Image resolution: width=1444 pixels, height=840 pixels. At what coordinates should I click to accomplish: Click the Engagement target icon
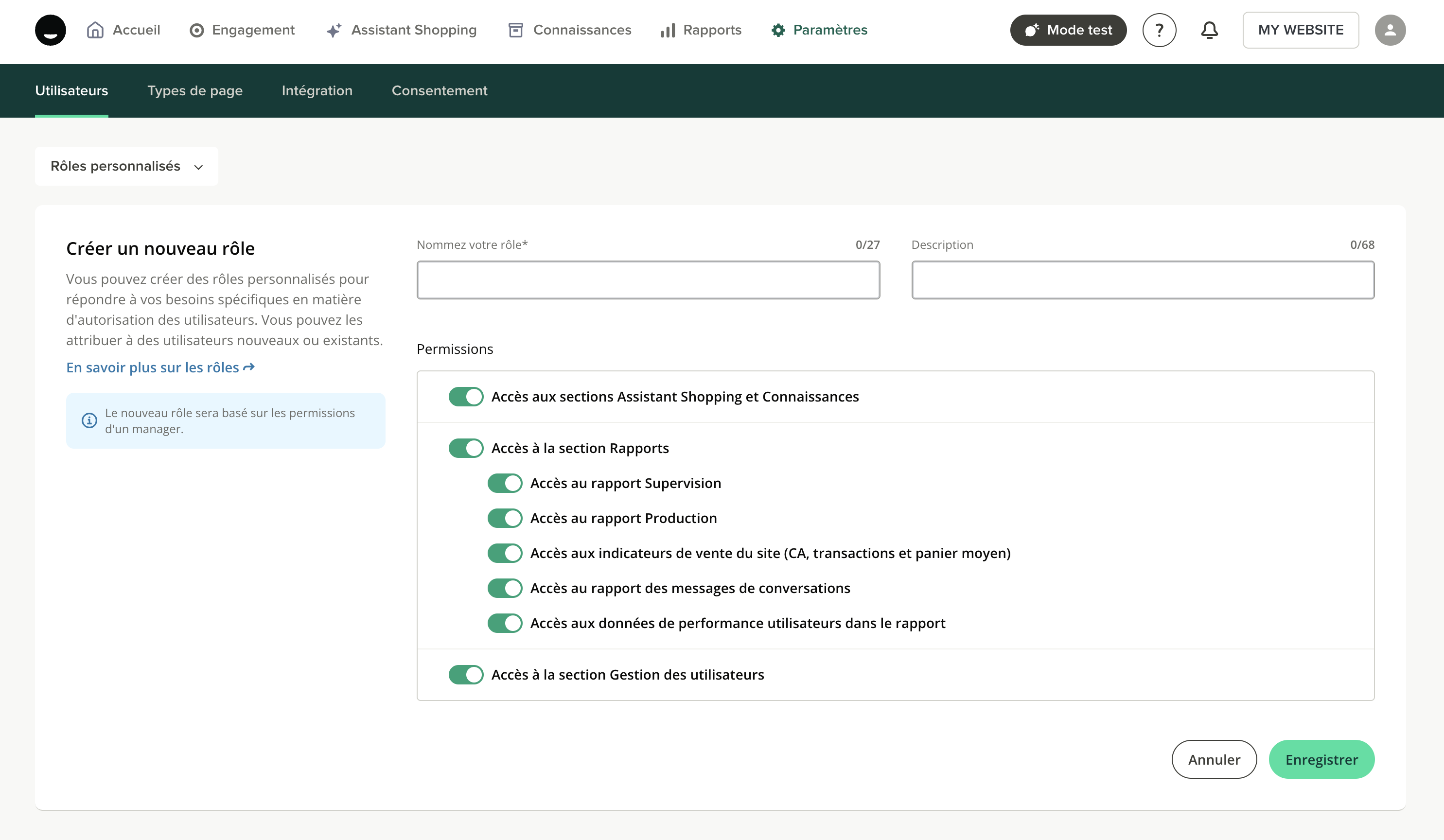tap(196, 30)
